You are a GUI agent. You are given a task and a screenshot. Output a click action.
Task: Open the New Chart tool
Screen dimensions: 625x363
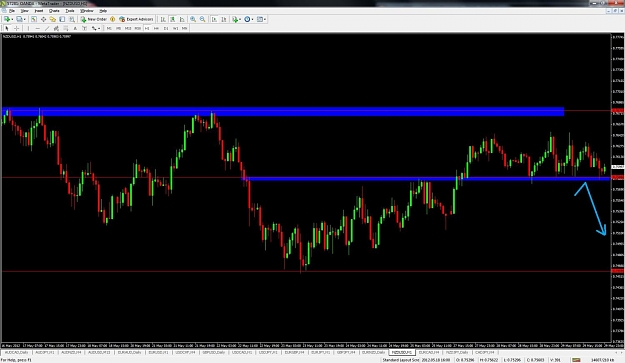7,19
